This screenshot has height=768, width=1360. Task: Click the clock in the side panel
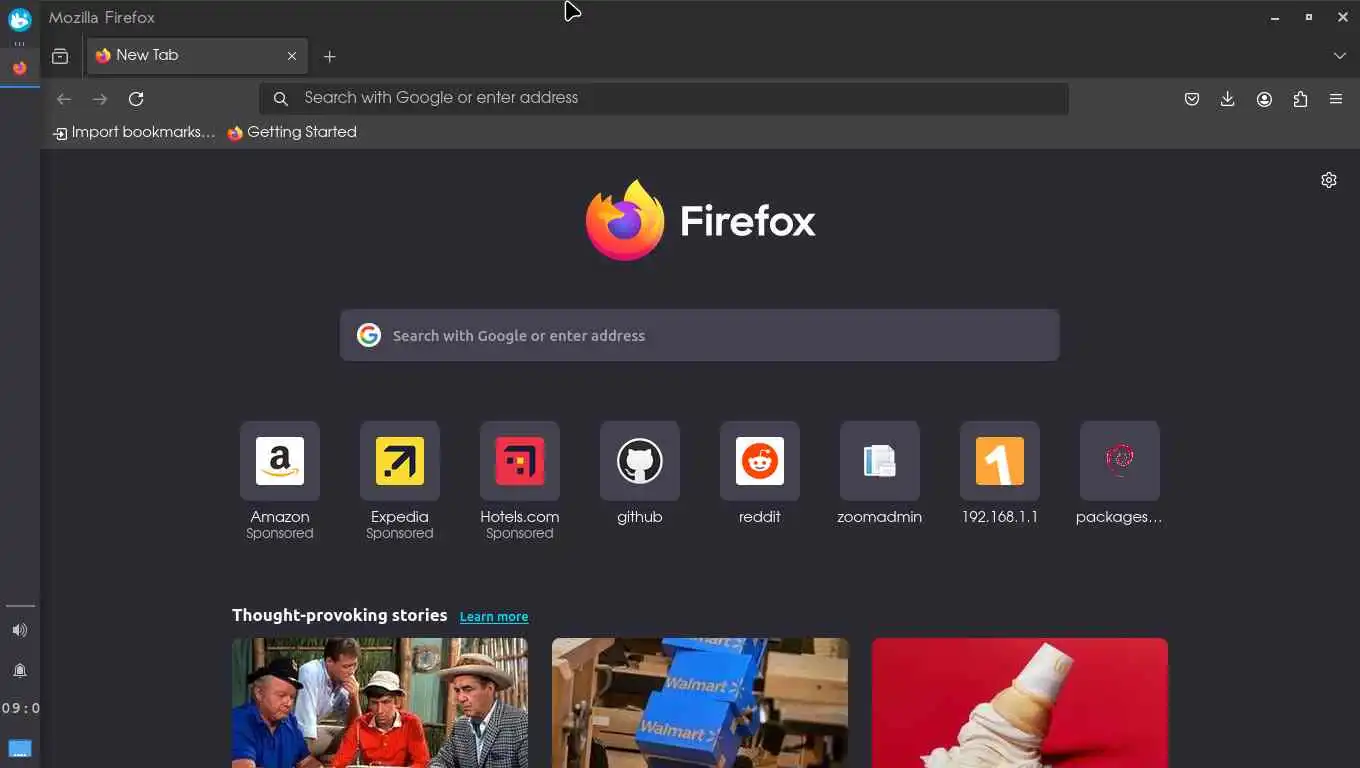click(20, 708)
